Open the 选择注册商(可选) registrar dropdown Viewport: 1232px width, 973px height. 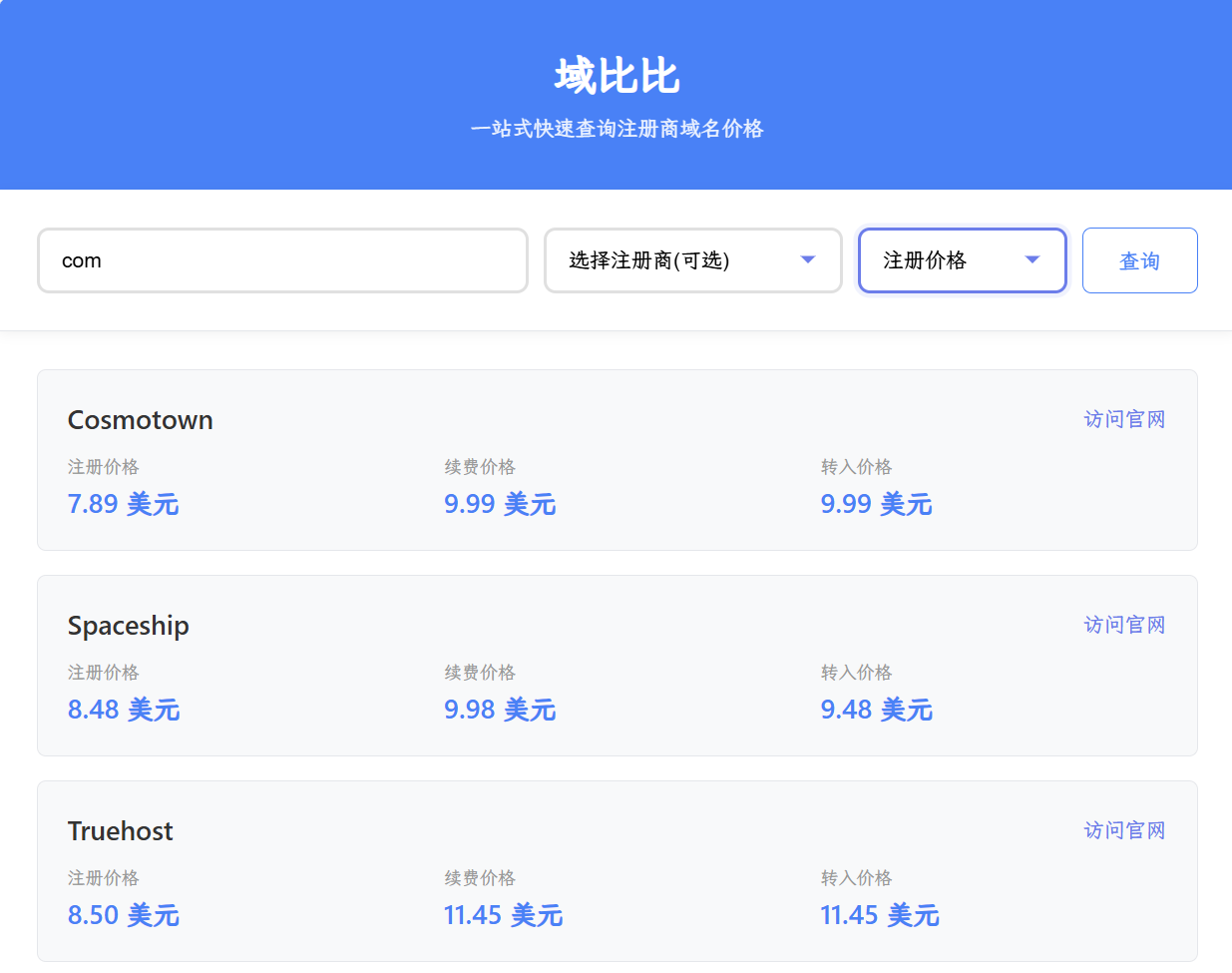click(693, 260)
